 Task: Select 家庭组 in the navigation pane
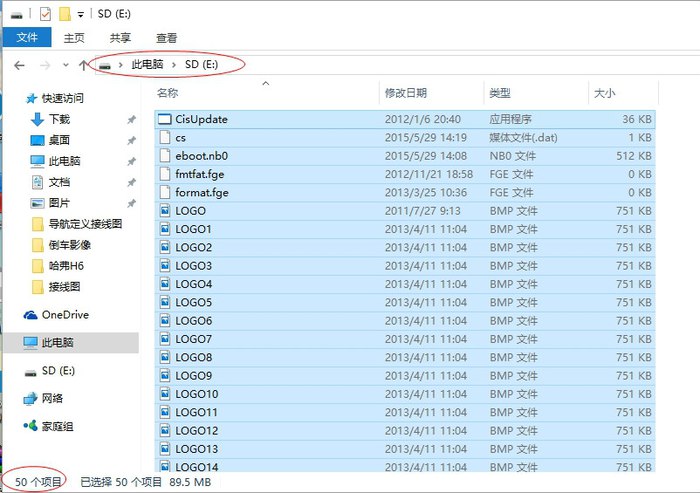point(58,426)
